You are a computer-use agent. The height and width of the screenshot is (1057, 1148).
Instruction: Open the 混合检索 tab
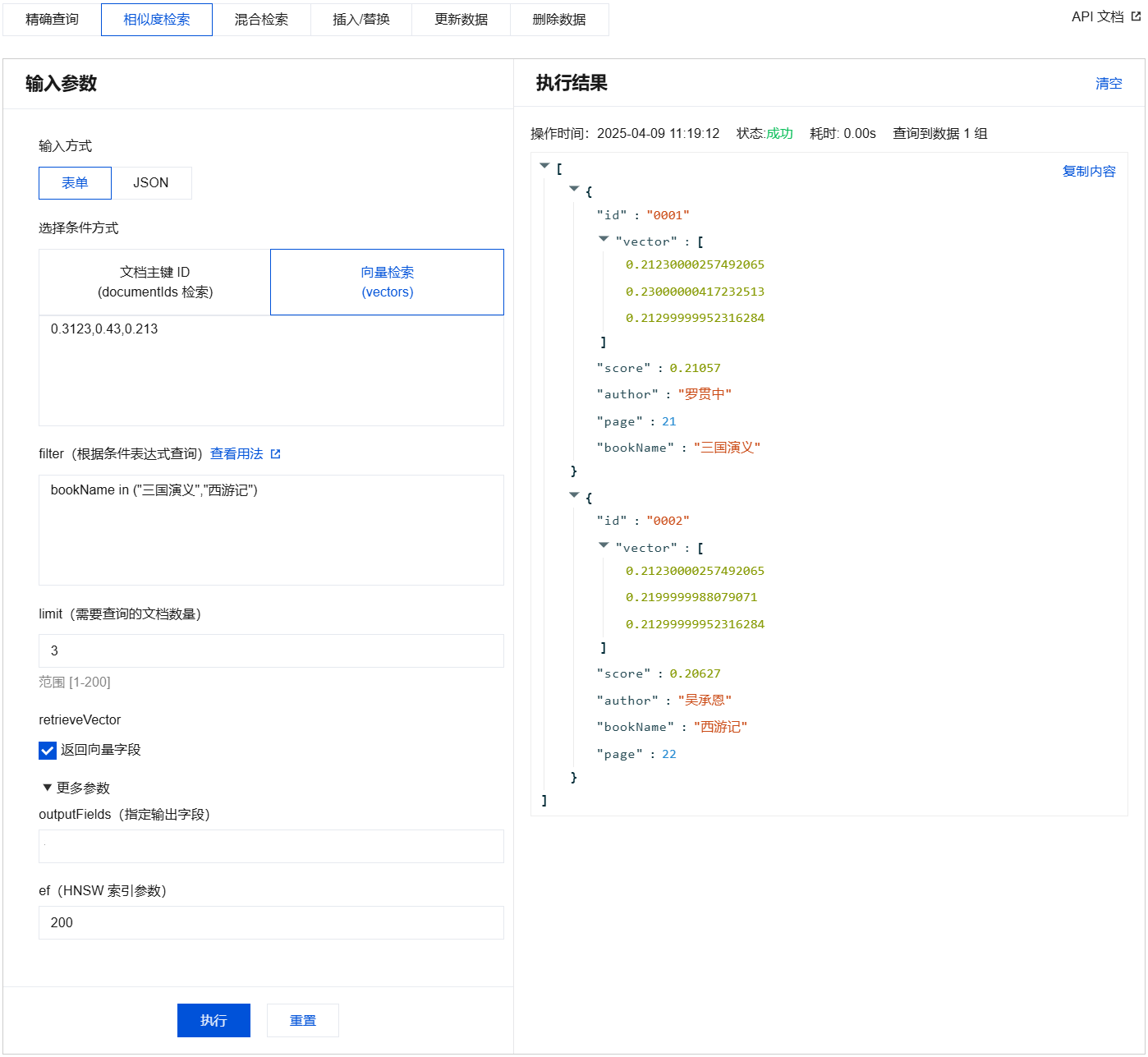point(261,20)
